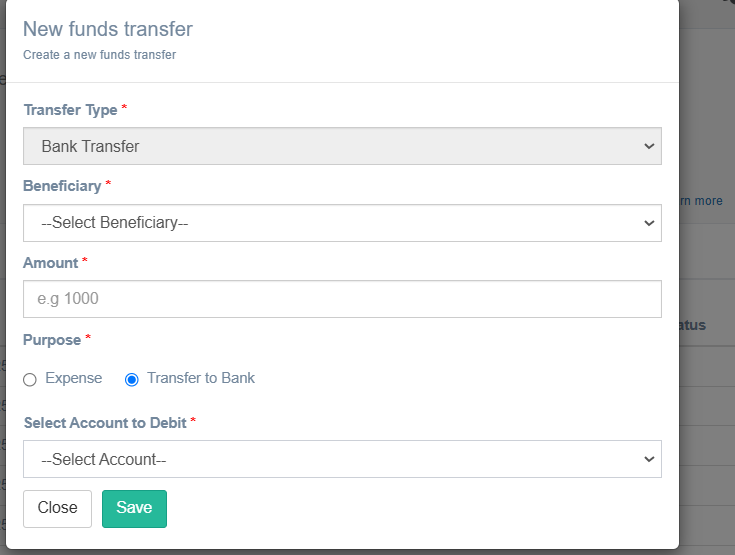735x555 pixels.
Task: Close the funds transfer dialog
Action: coord(57,508)
